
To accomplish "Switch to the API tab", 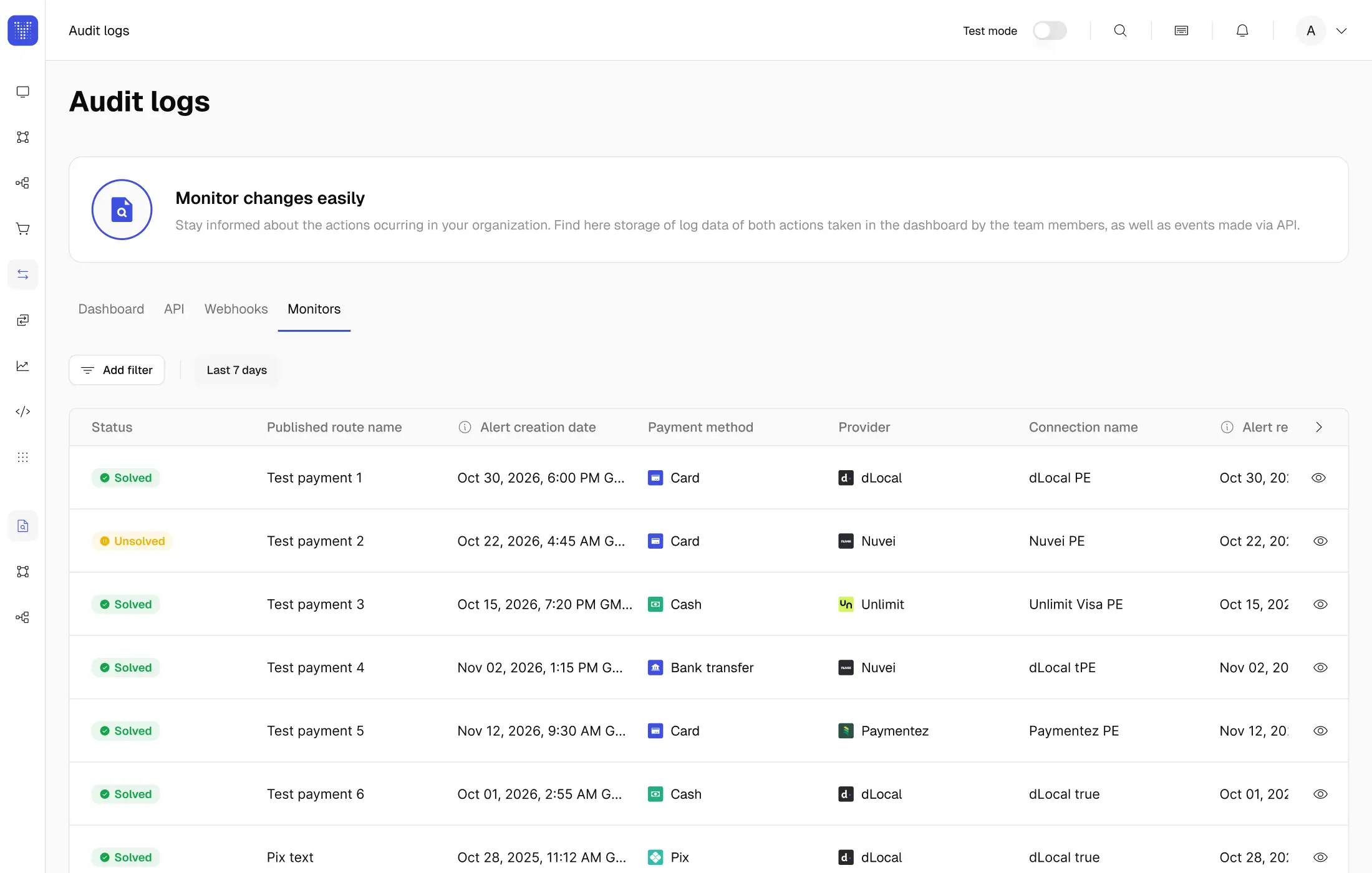I will click(174, 309).
